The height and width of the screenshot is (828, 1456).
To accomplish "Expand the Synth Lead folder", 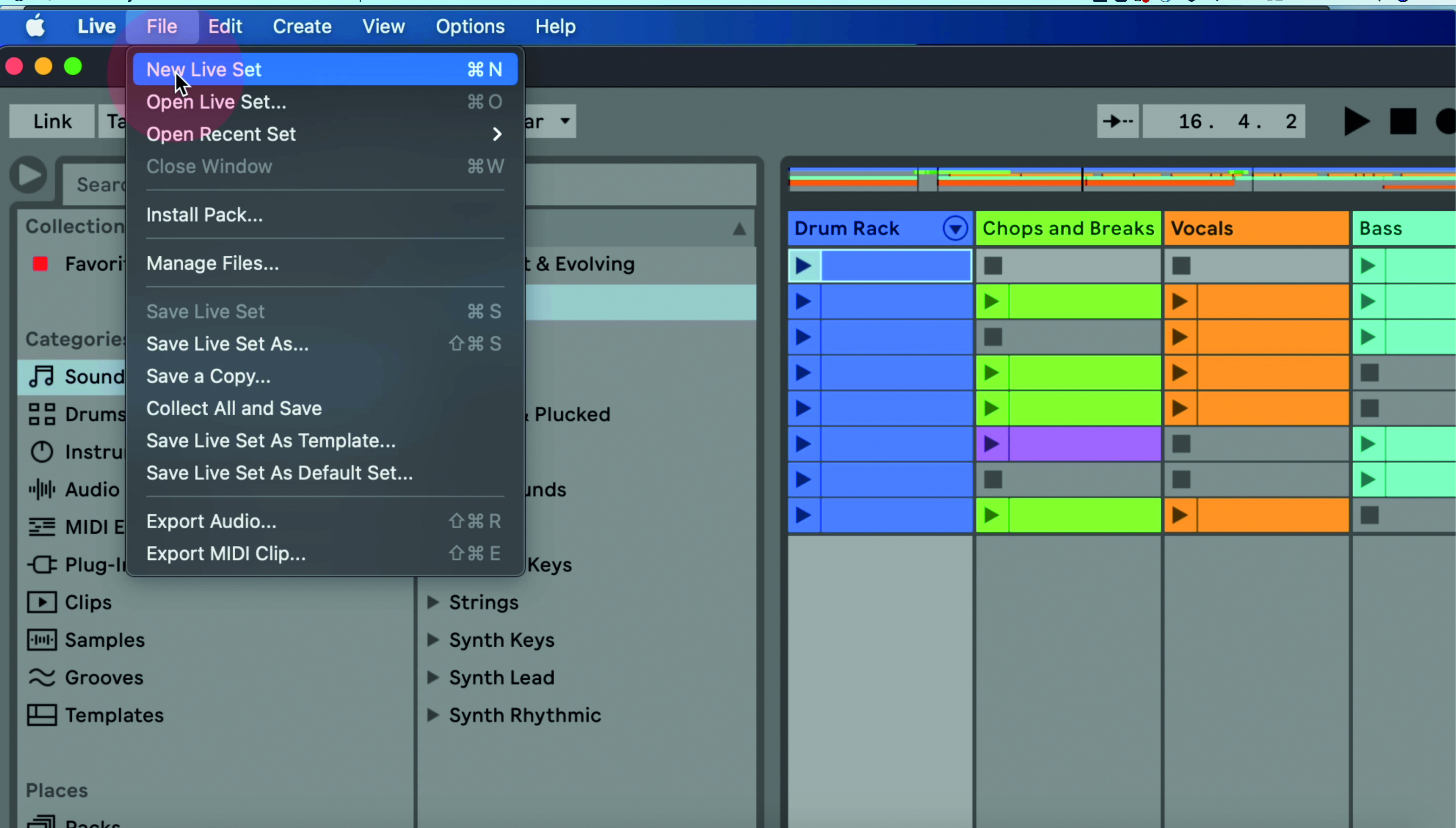I will 433,678.
